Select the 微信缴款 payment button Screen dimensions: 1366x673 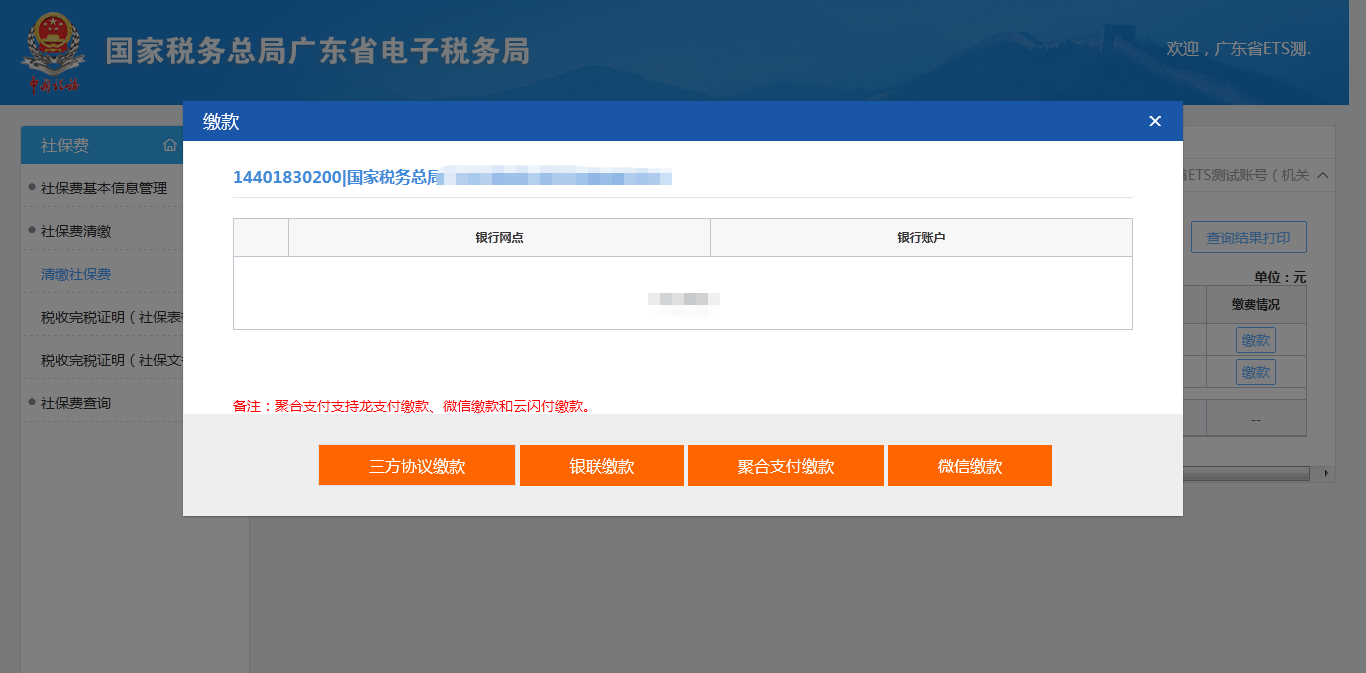click(970, 466)
